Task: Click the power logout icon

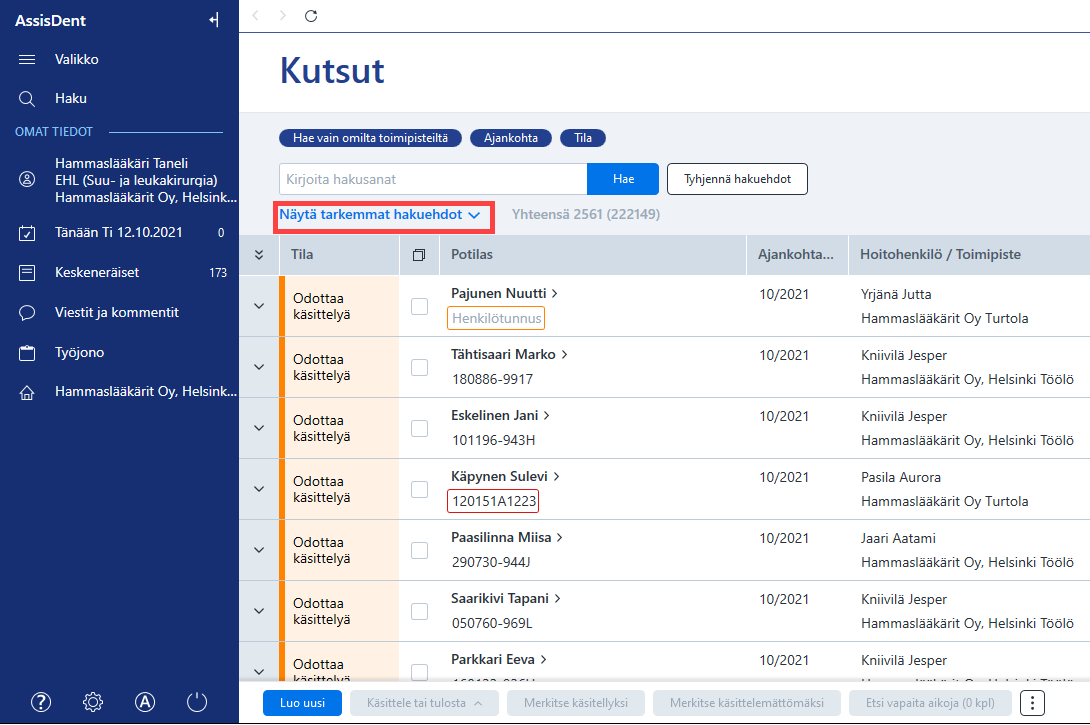Action: point(197,702)
